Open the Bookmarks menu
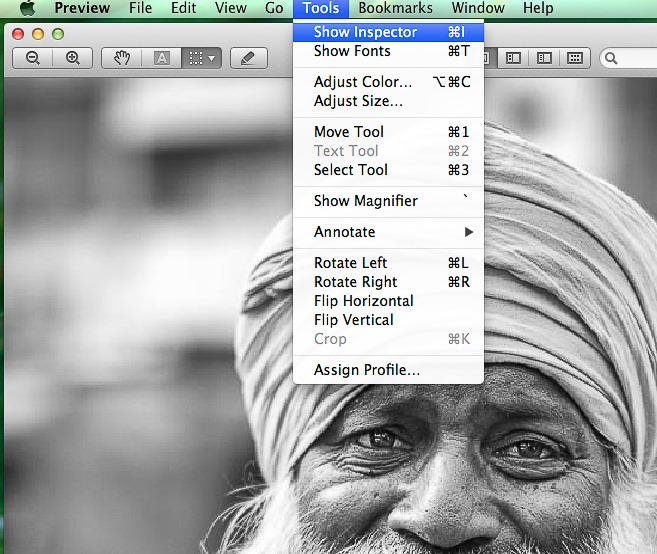This screenshot has width=657, height=554. pyautogui.click(x=395, y=8)
